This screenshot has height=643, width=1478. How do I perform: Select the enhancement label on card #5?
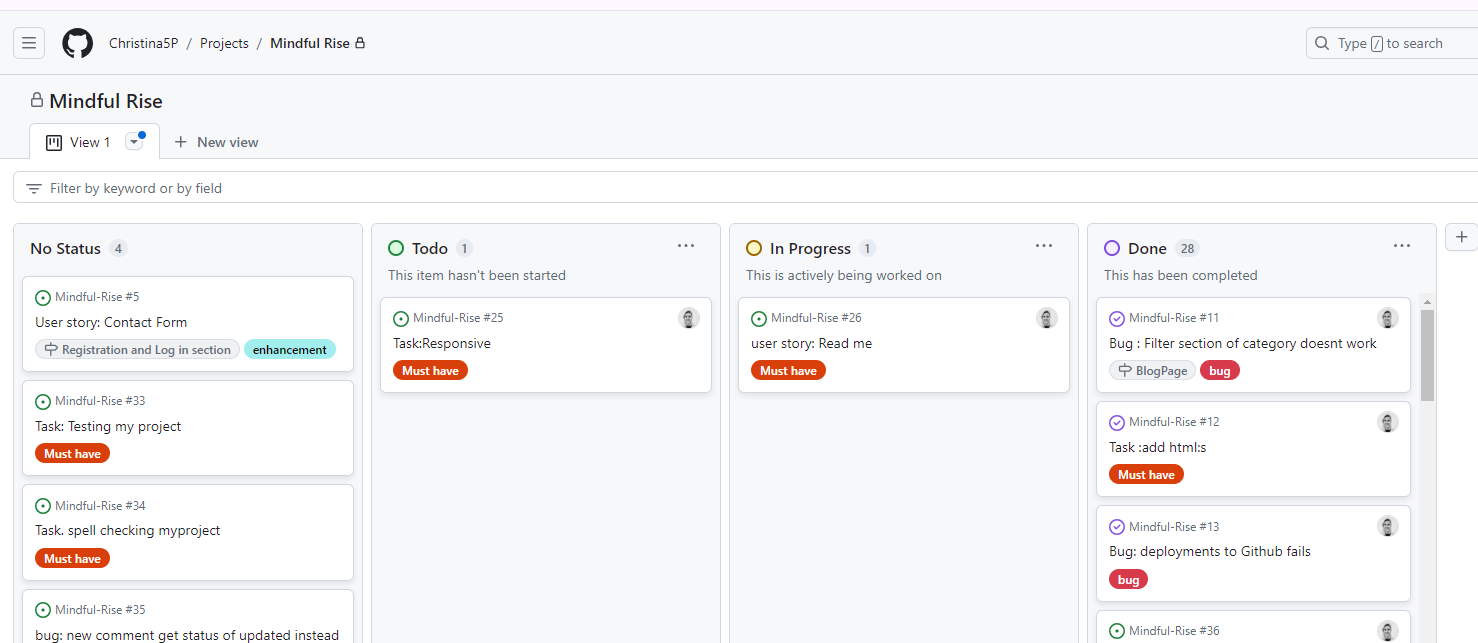290,349
